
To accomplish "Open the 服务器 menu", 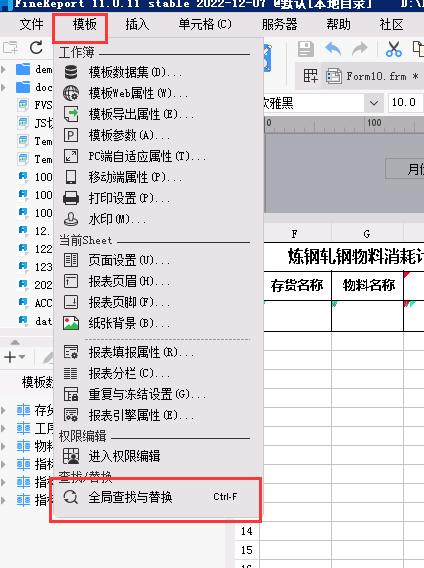I will pyautogui.click(x=279, y=25).
